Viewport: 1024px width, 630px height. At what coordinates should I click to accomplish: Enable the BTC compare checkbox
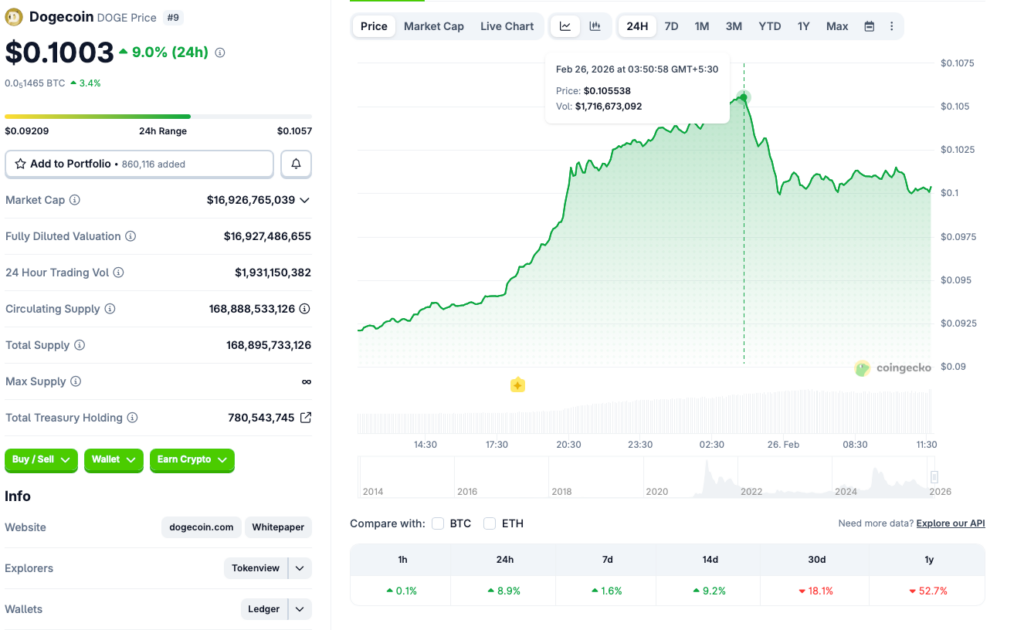[438, 523]
